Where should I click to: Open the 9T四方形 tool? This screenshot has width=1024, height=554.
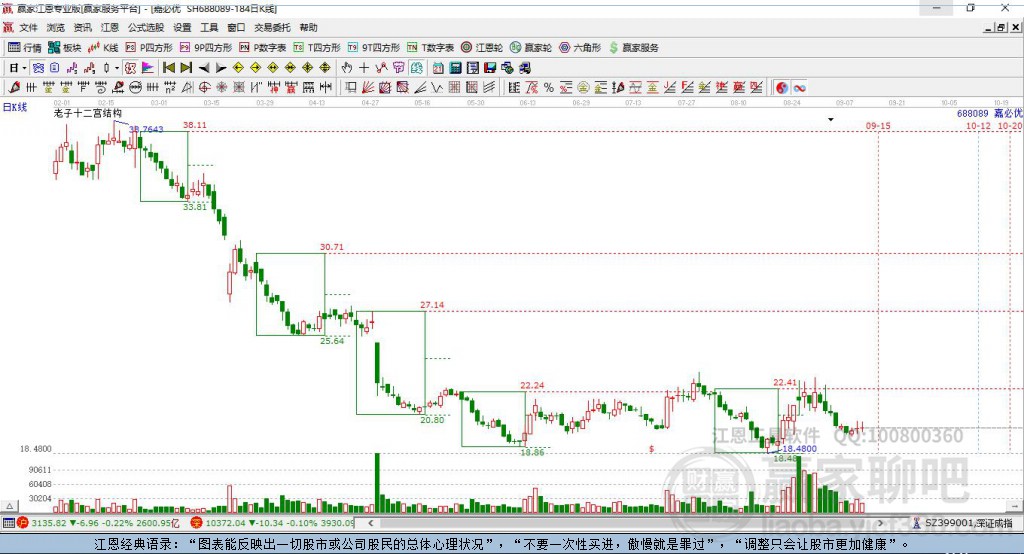point(374,48)
